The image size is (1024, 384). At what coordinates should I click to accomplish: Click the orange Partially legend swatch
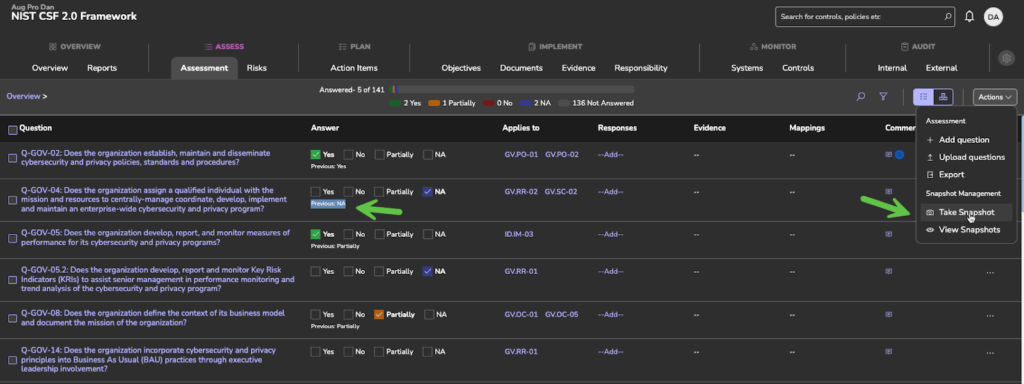coord(434,103)
